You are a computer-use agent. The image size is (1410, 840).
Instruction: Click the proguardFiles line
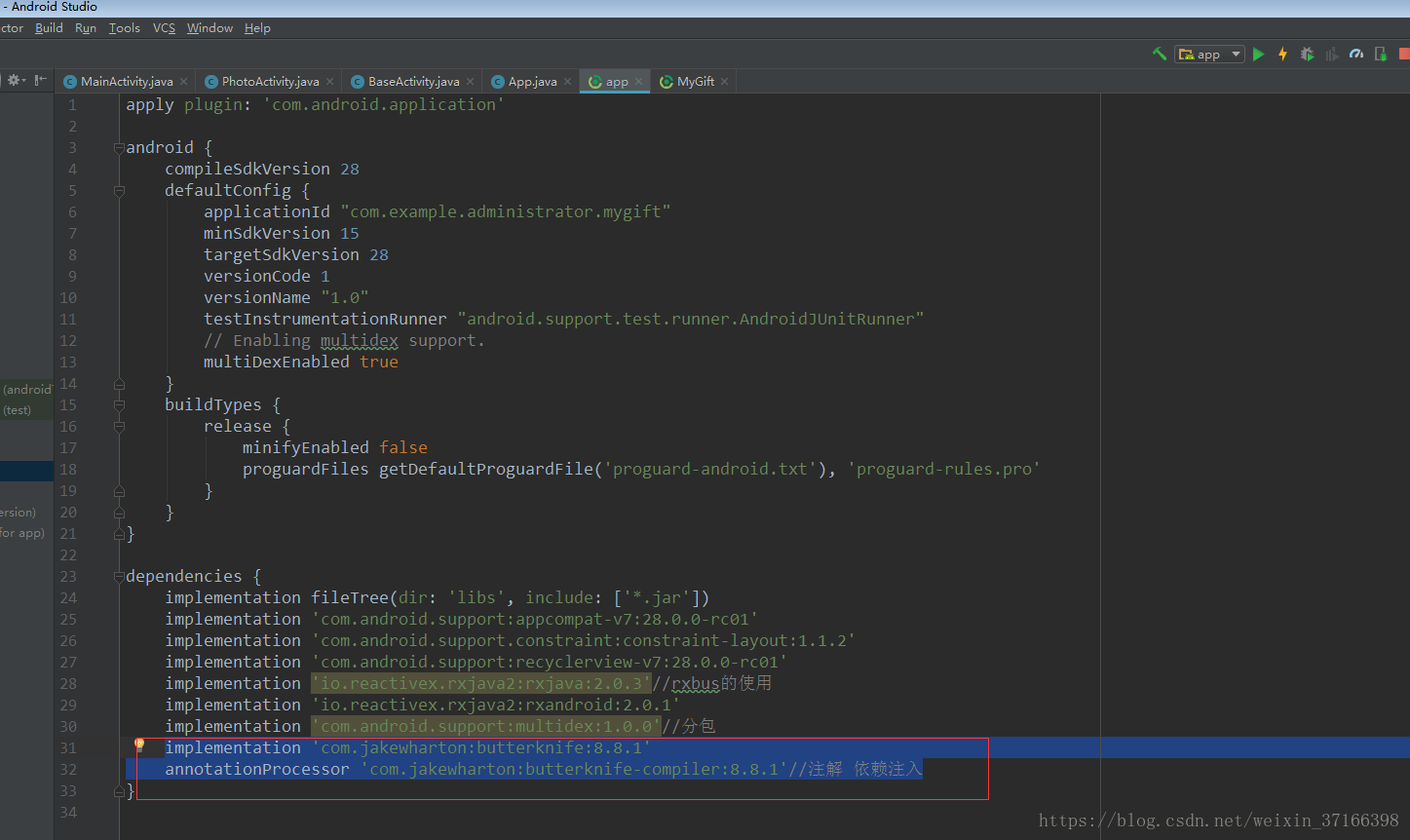642,469
